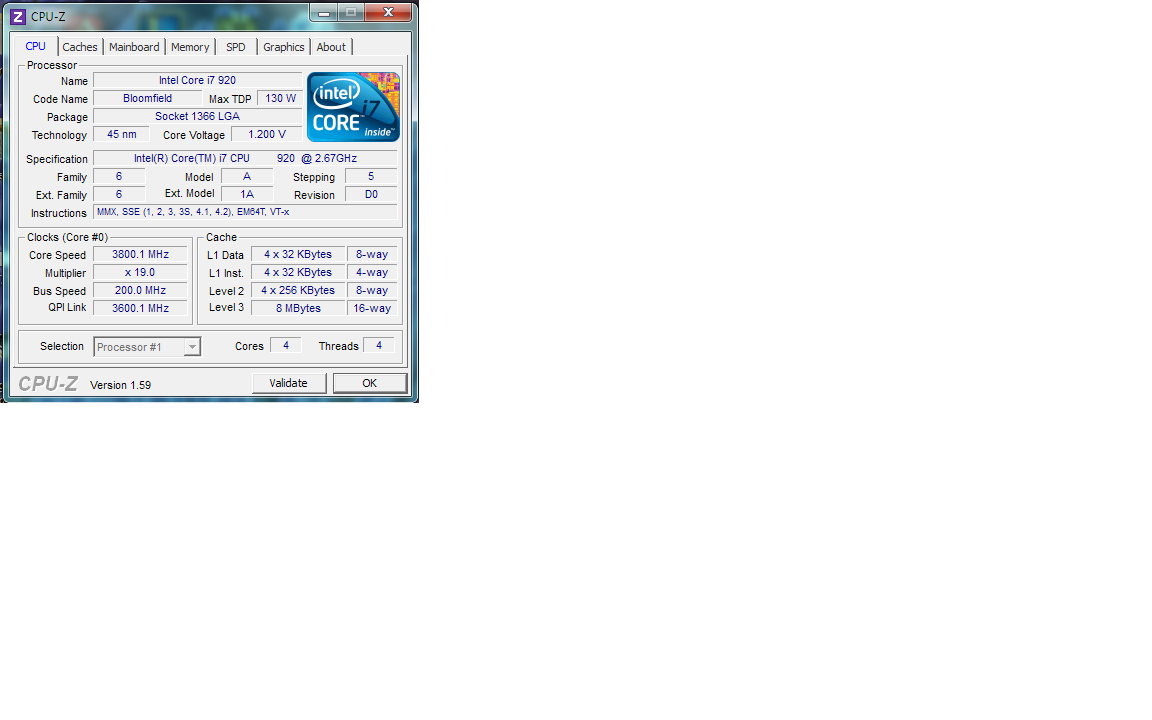The height and width of the screenshot is (720, 1152).
Task: Click the Core Speed value 3800.1 MHz
Action: tap(140, 254)
